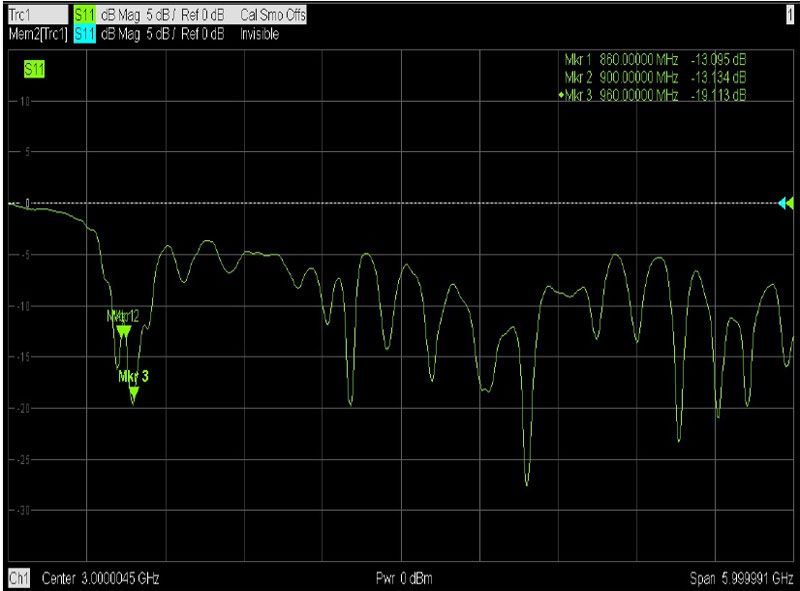Click the Center 3.0000045 GHz field
Screen dimensions: 800x591
101,578
